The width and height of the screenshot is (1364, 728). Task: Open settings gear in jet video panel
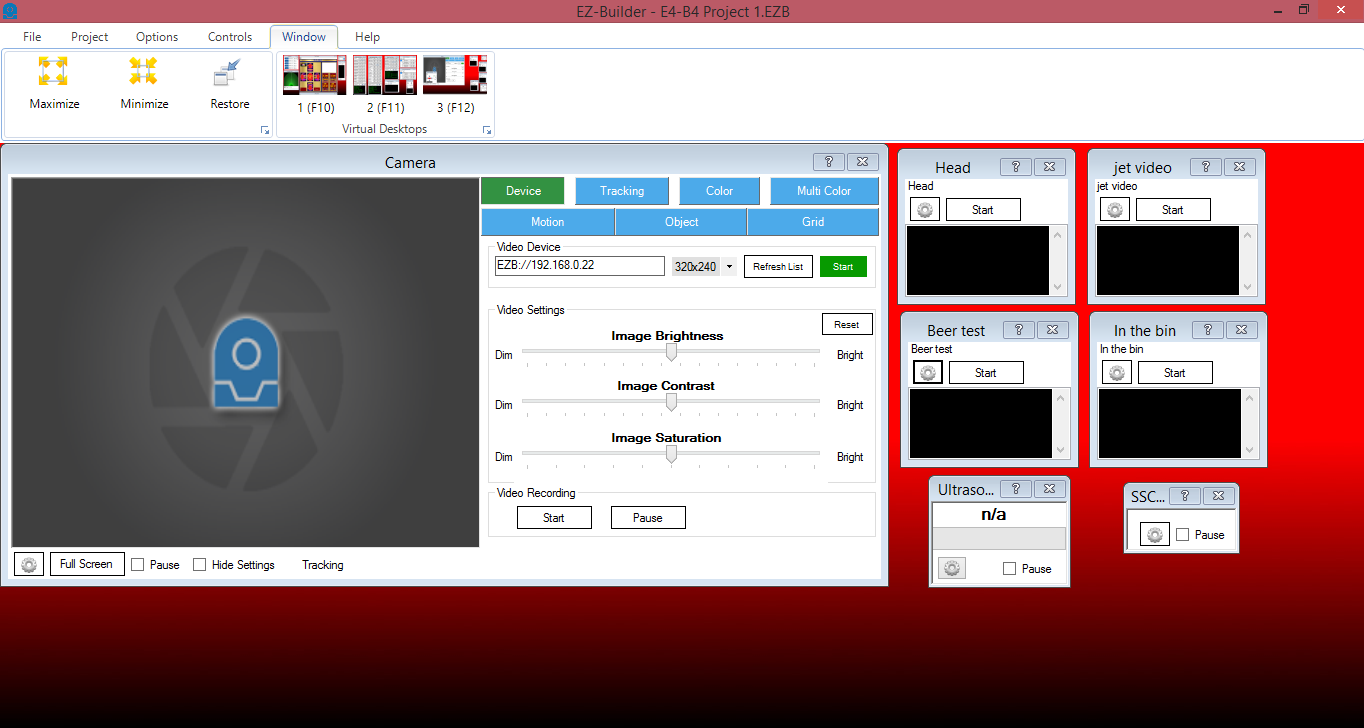(x=1115, y=210)
